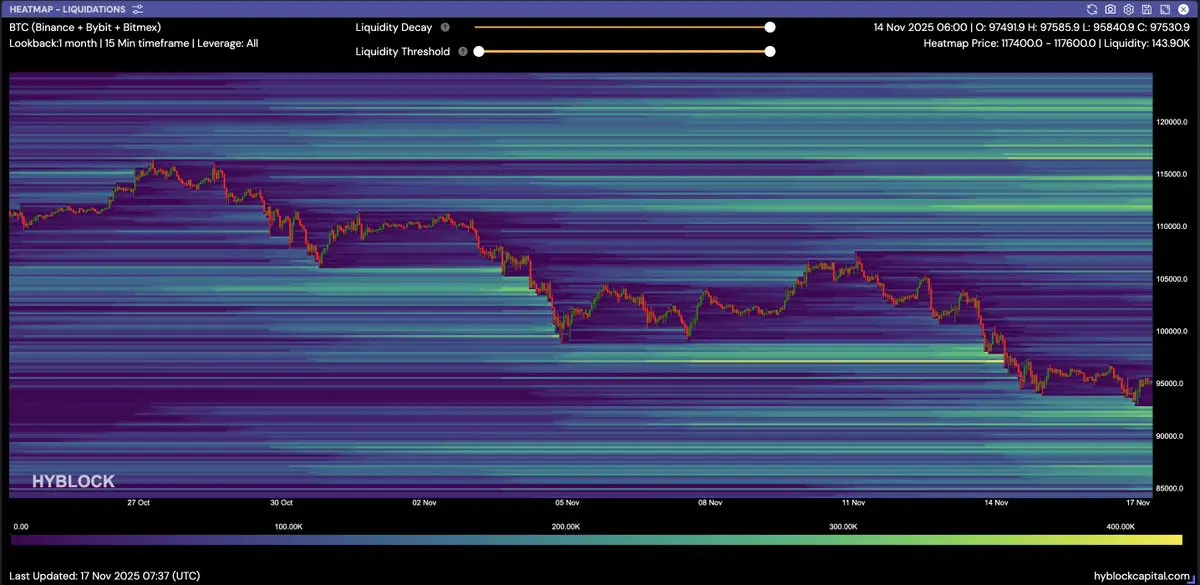Click the '17 Nov' date axis label

click(1138, 503)
